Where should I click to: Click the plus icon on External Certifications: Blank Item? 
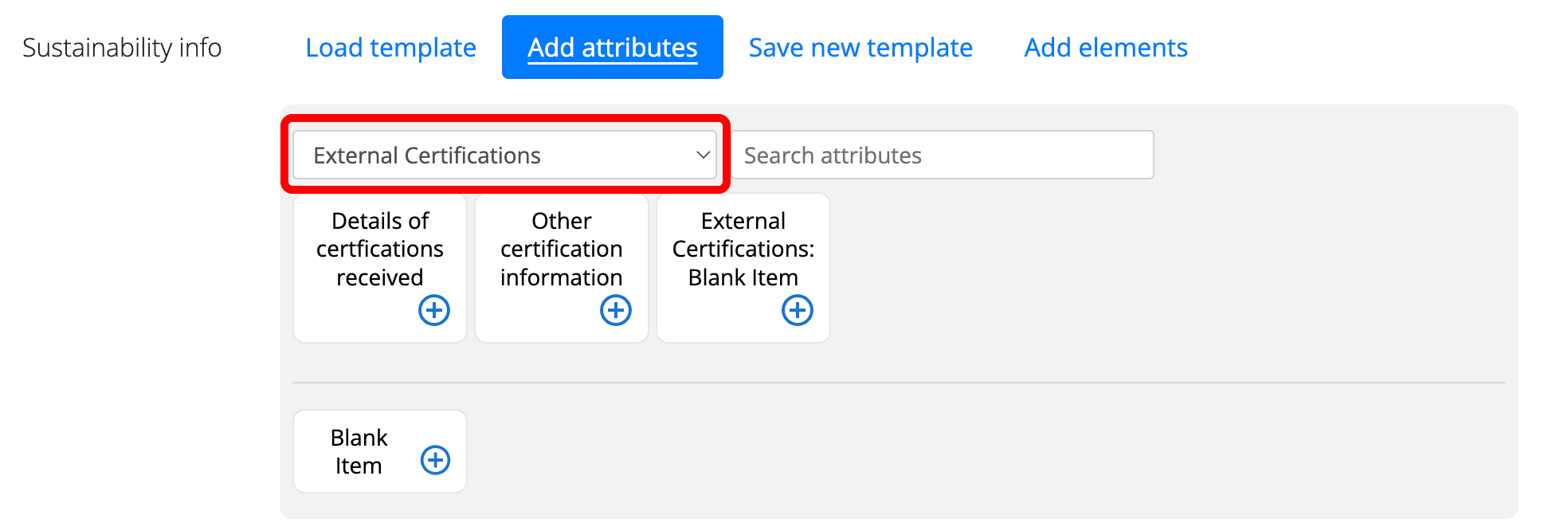tap(798, 310)
